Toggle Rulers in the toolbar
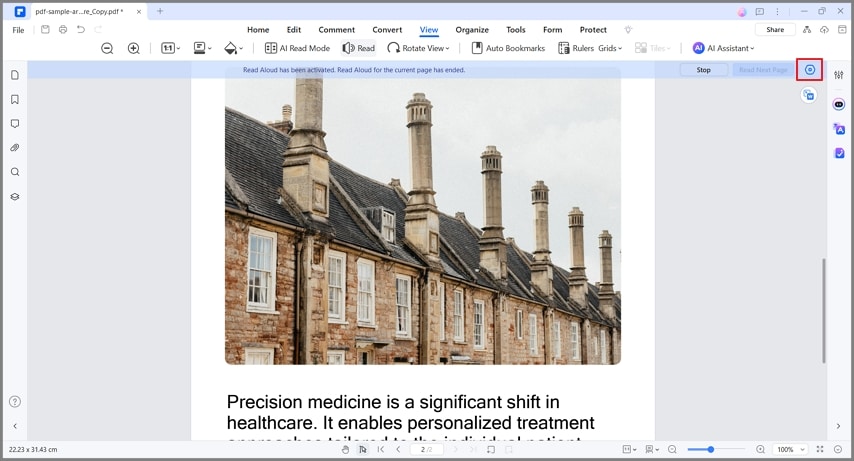This screenshot has width=854, height=461. pos(576,48)
